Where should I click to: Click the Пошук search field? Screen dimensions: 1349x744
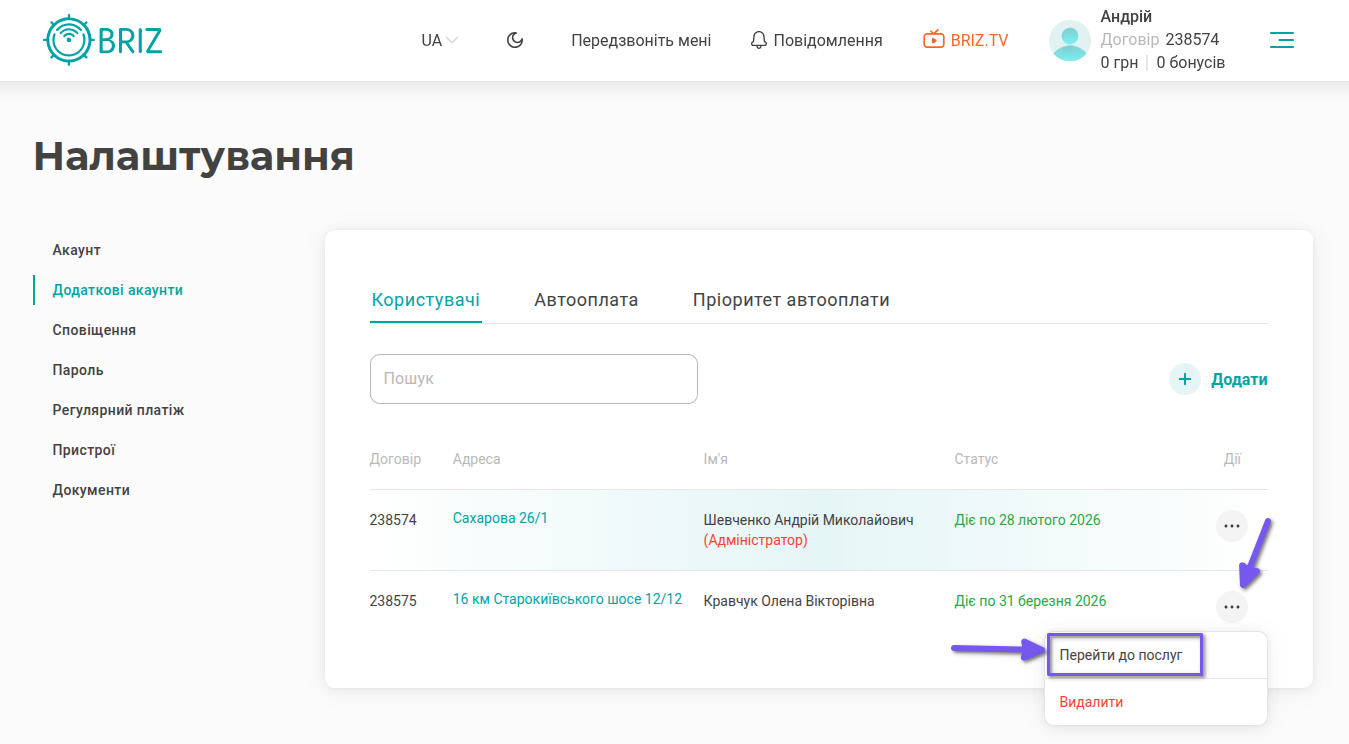pos(533,379)
